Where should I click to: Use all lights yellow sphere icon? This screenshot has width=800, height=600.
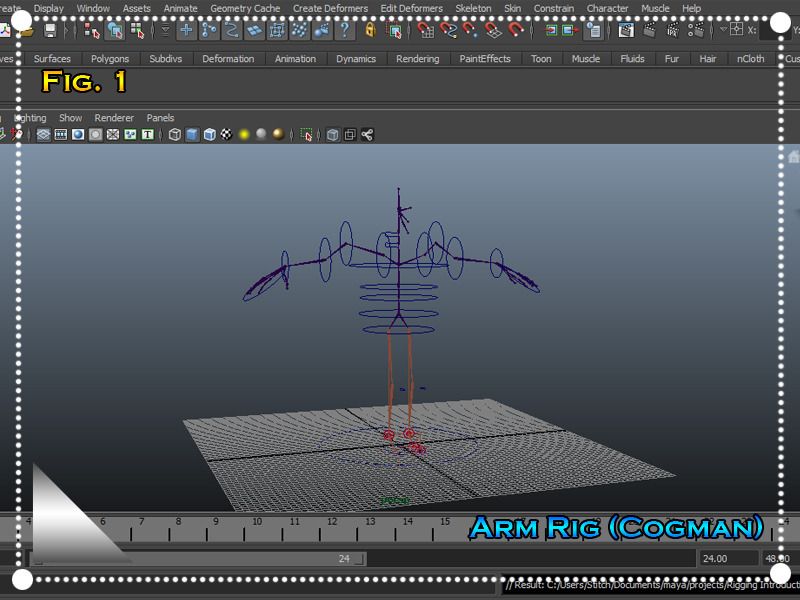[x=244, y=135]
